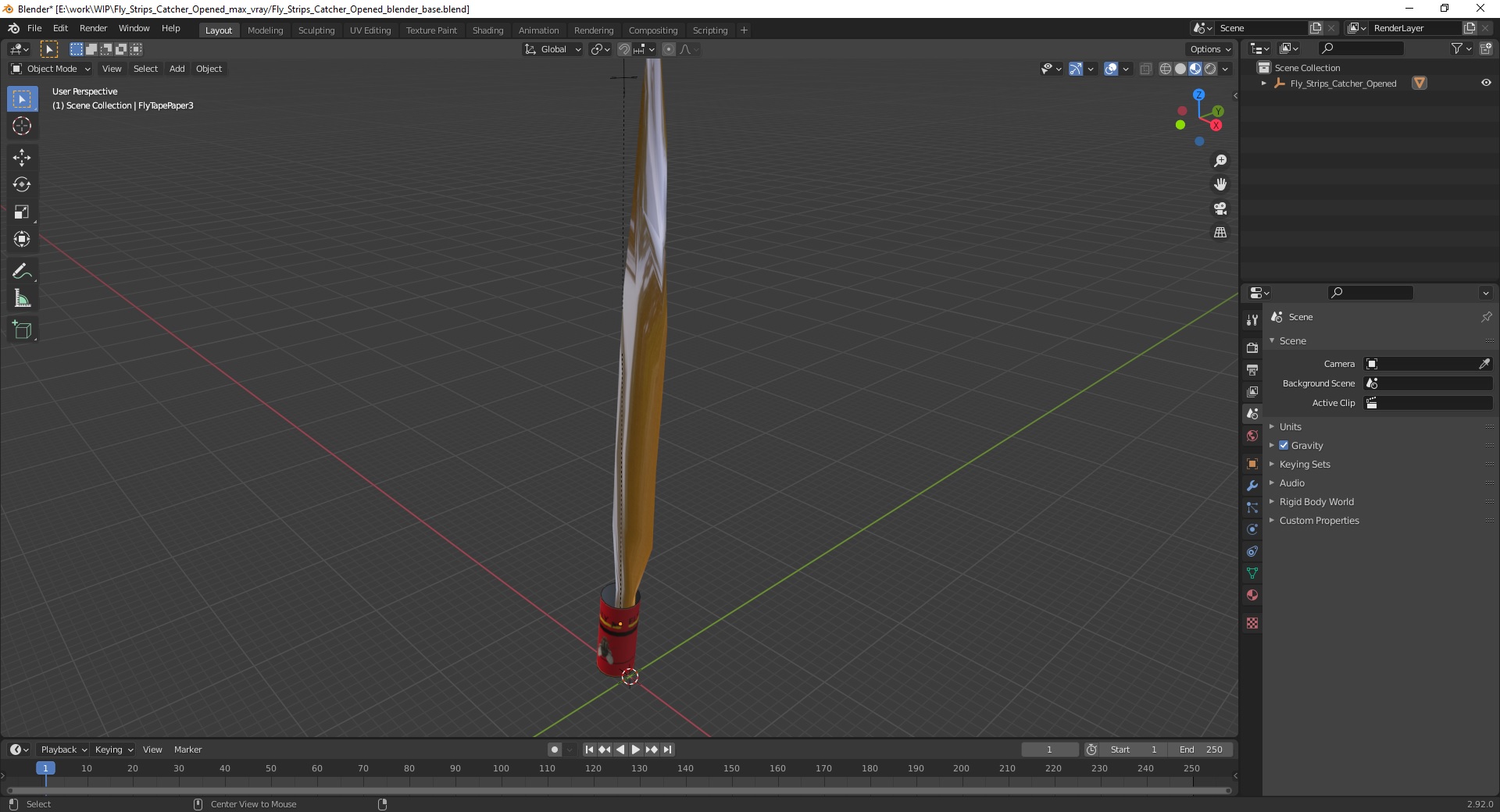1500x812 pixels.
Task: Expand Fly_Strips_Catcher_Opened collection tree
Action: pos(1263,84)
